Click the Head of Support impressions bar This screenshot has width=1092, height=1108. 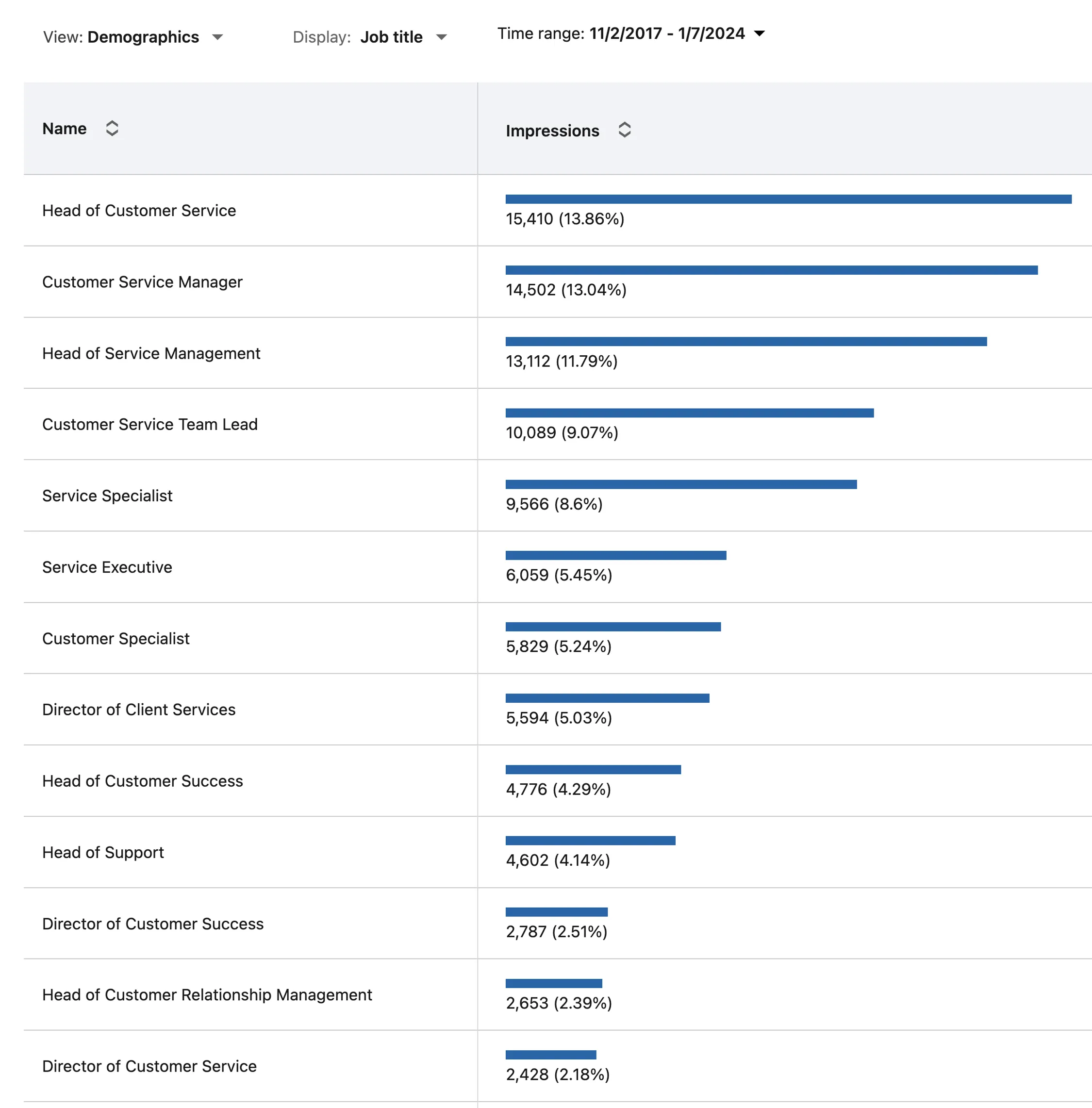590,841
